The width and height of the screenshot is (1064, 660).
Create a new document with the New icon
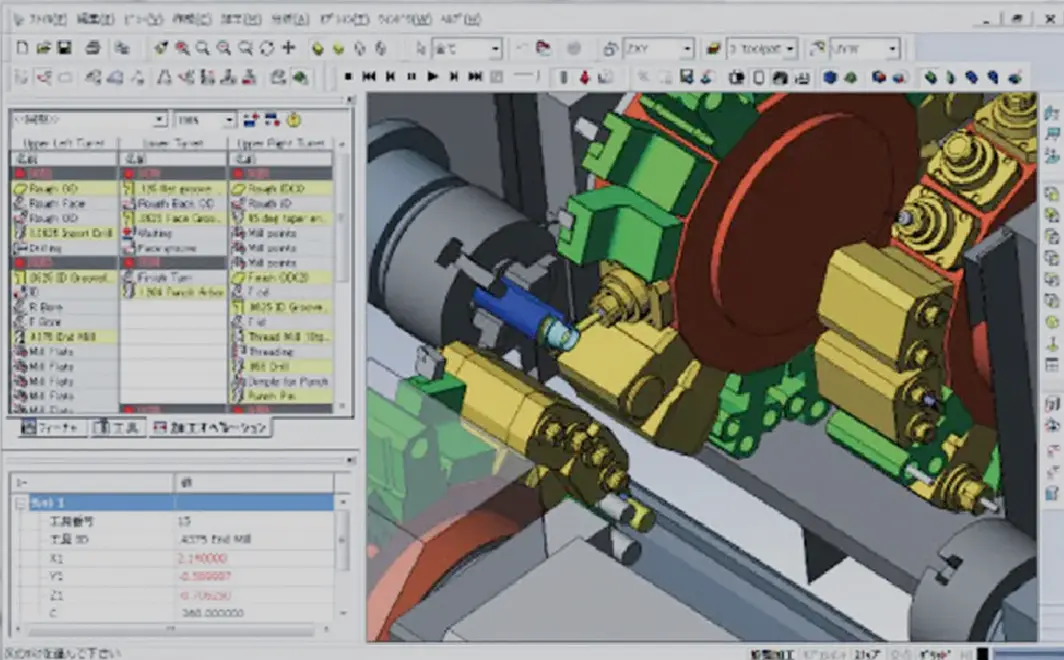pyautogui.click(x=22, y=48)
